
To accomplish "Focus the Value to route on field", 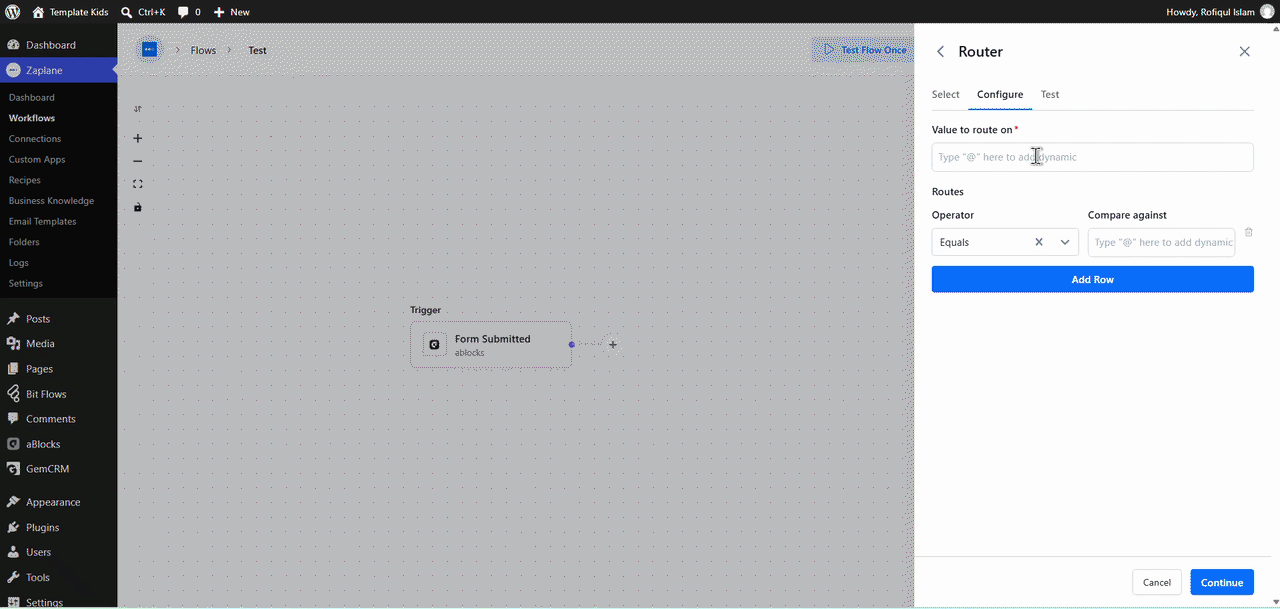I will 1092,157.
